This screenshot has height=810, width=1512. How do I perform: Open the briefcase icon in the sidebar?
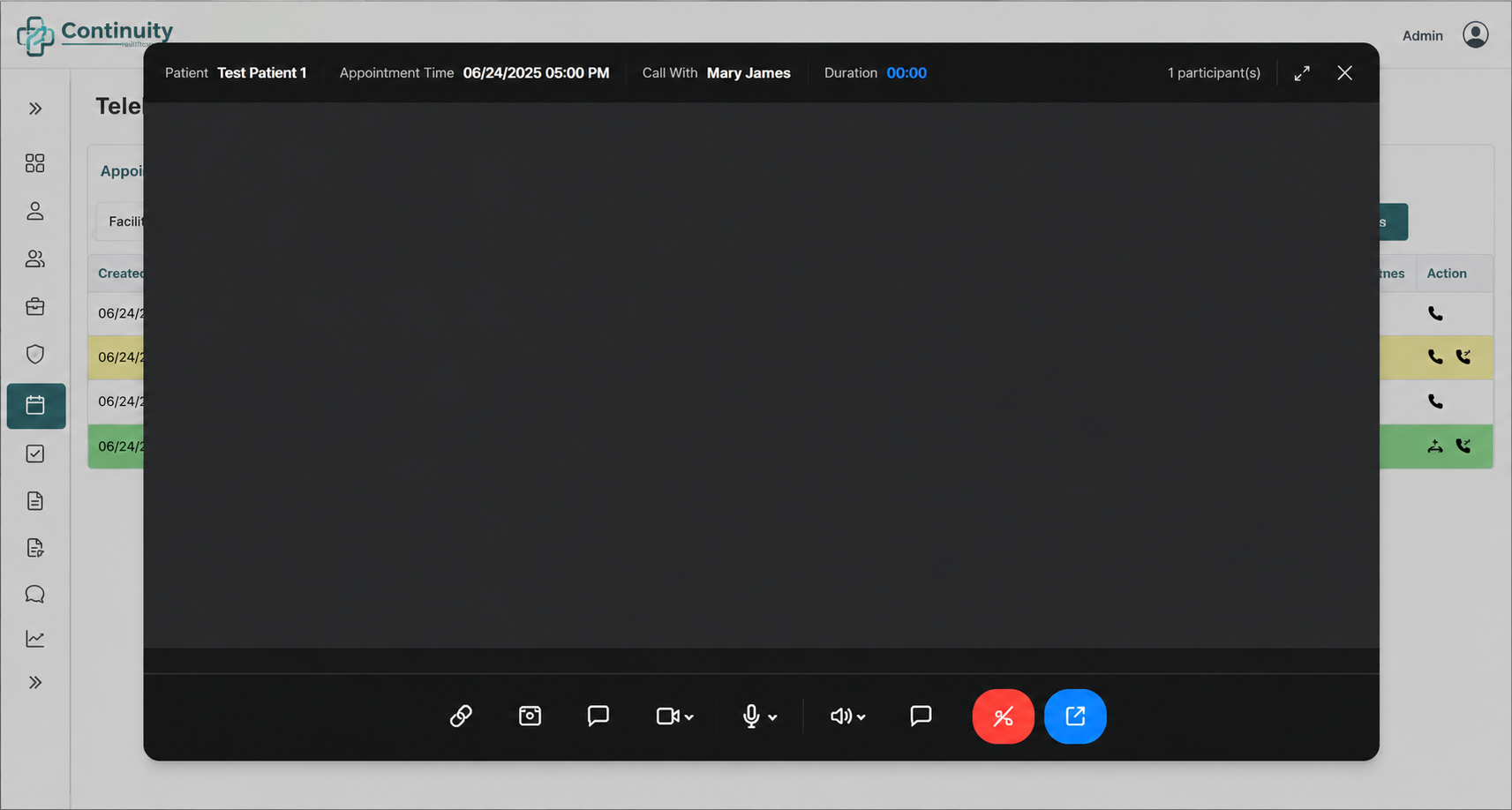pos(35,306)
